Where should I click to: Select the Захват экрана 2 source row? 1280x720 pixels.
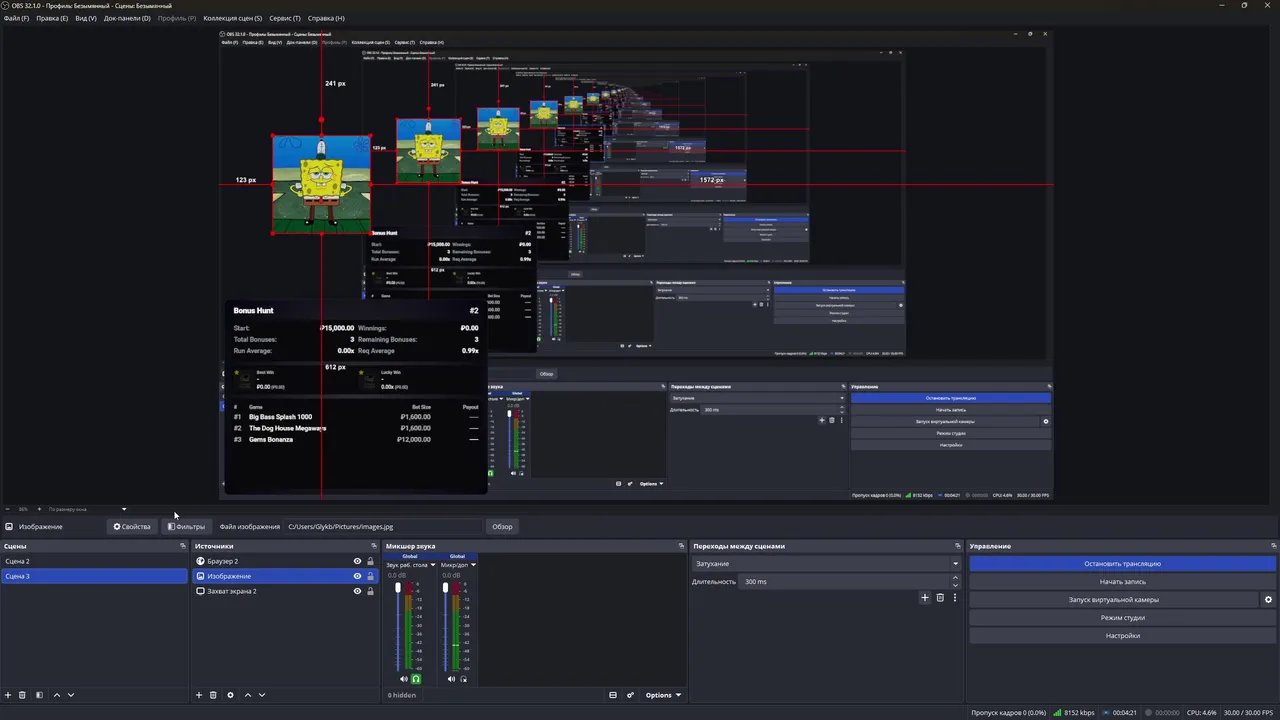(x=286, y=591)
